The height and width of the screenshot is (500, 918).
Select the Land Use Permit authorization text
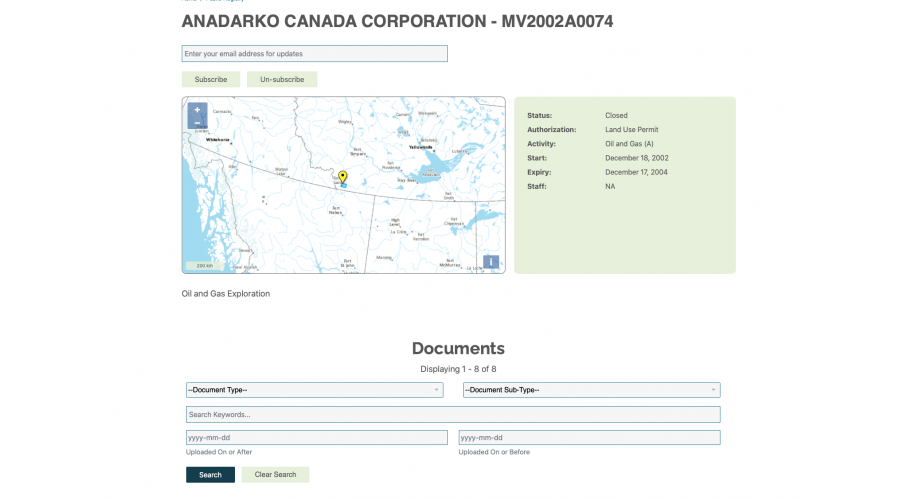[x=632, y=129]
